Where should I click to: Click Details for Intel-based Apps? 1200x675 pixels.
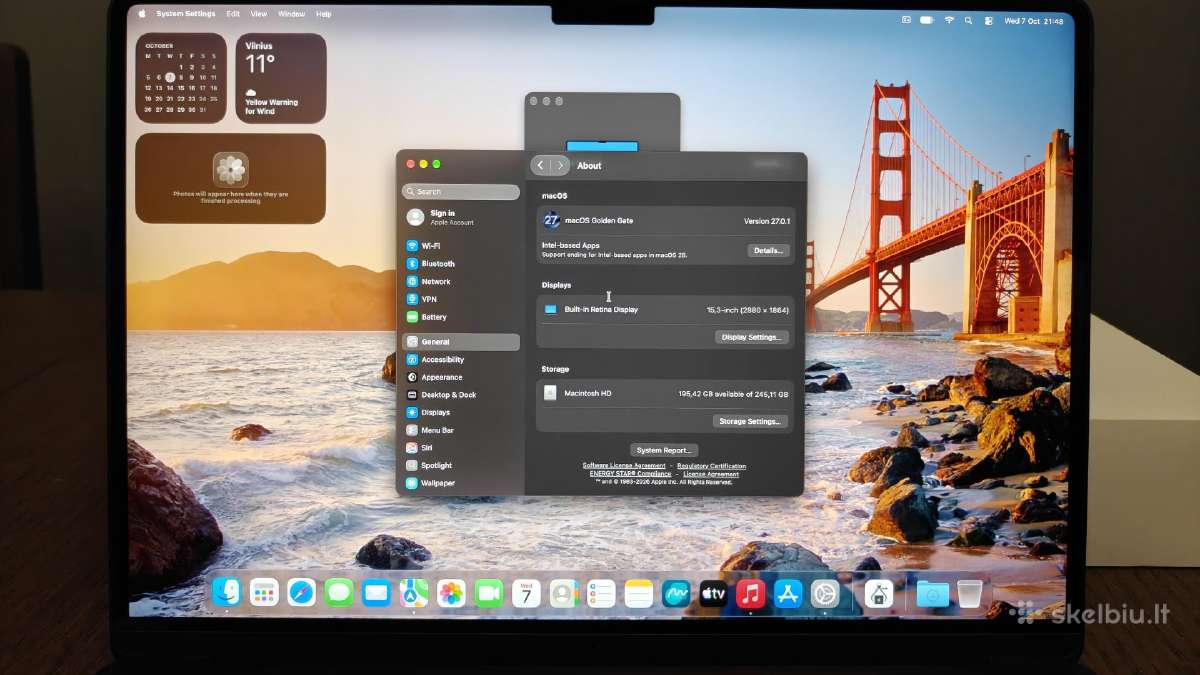coord(768,251)
